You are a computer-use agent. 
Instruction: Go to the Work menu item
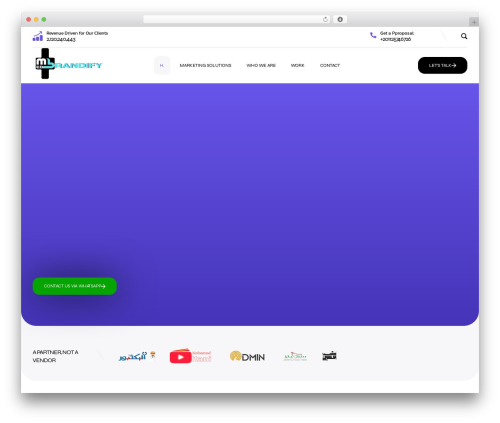[x=297, y=65]
